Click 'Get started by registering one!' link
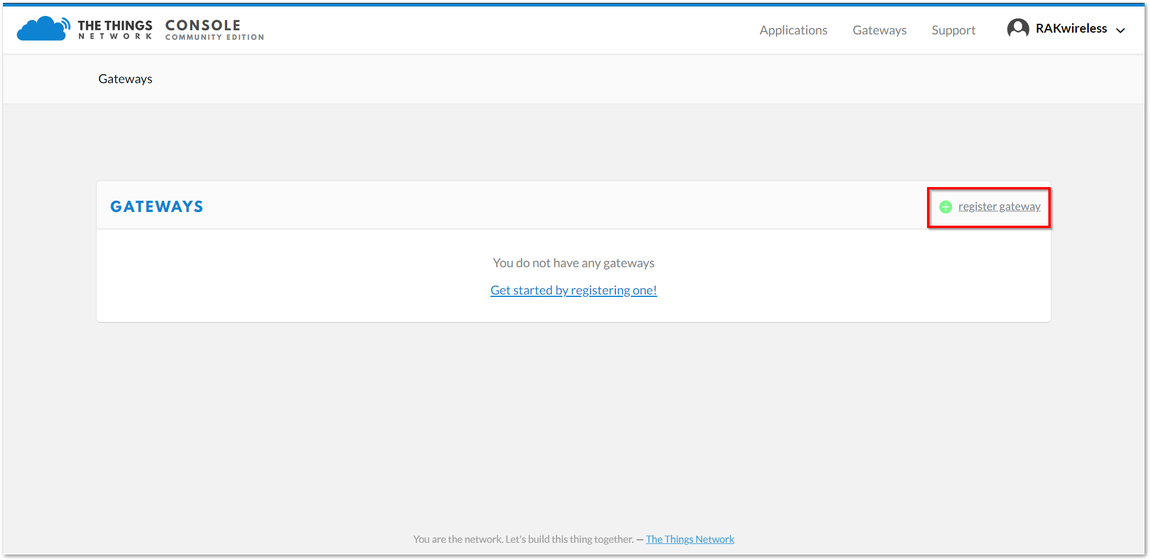1150x560 pixels. (x=574, y=290)
